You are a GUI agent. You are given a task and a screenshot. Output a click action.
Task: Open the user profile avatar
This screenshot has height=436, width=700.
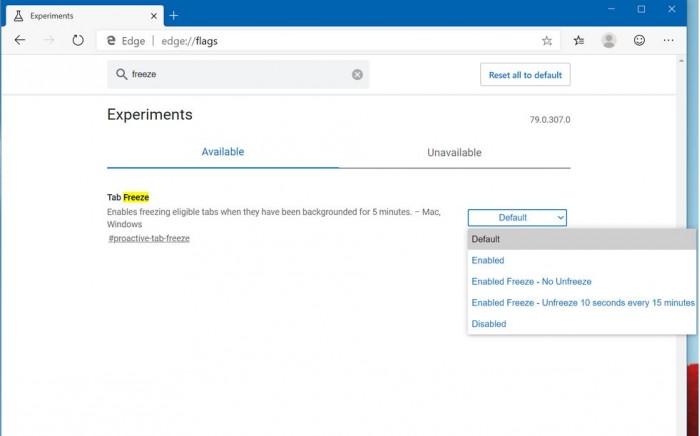click(609, 40)
